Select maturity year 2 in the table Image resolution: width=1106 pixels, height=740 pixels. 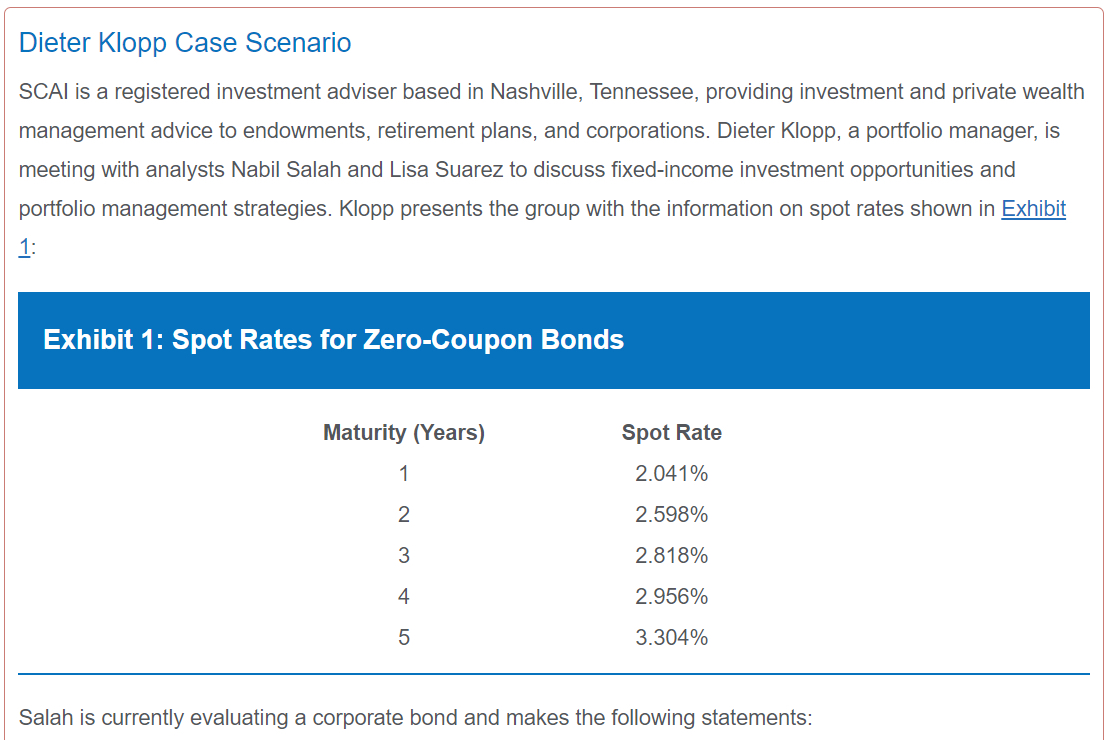tap(404, 515)
